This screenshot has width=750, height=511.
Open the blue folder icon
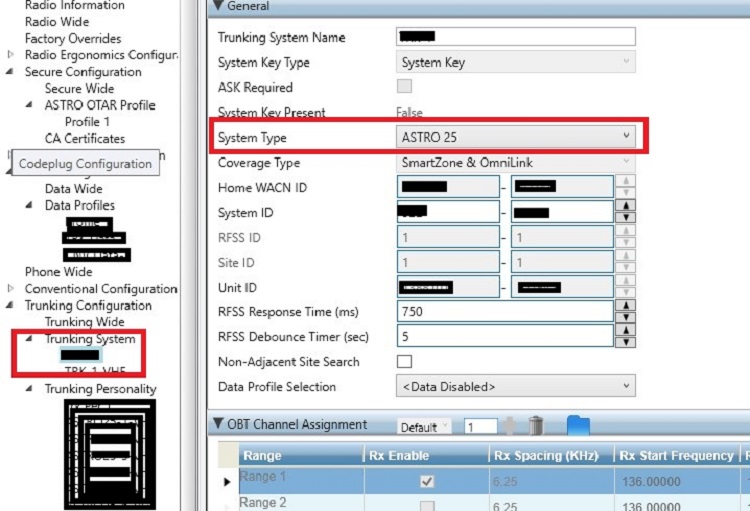tap(578, 426)
